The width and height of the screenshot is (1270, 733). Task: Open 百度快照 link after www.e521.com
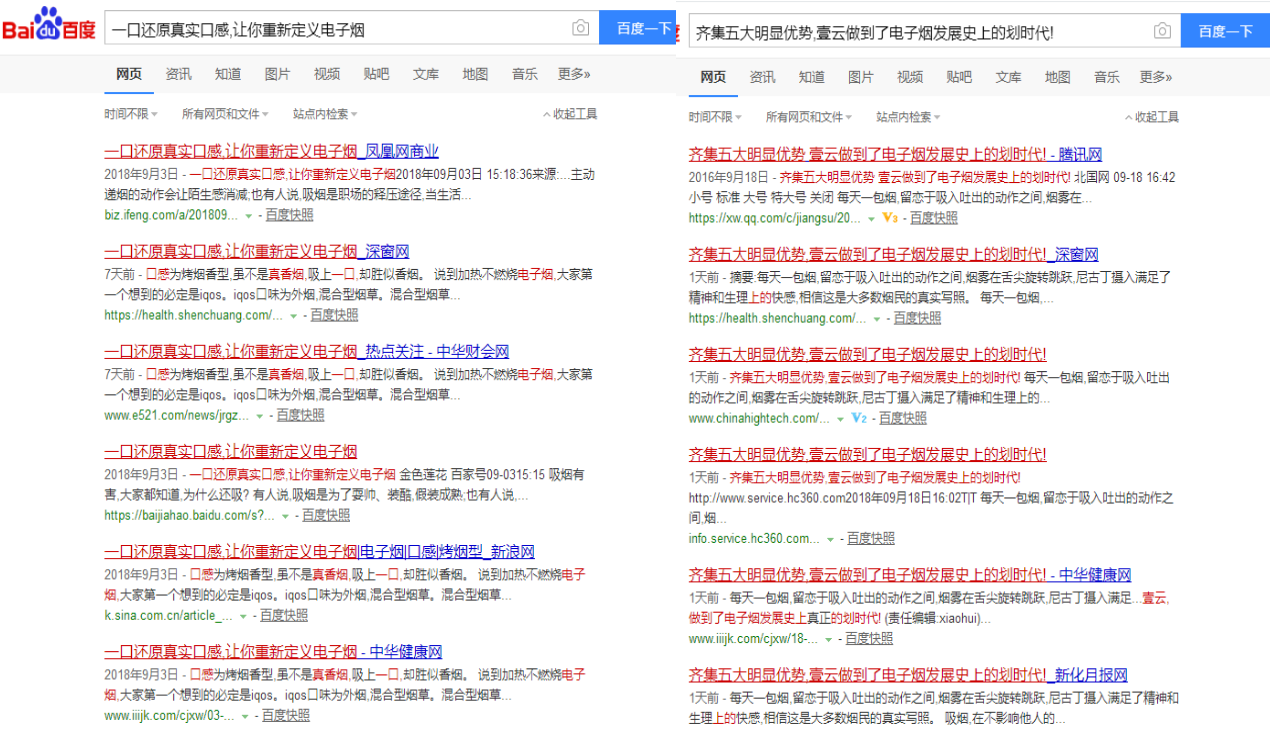pos(301,415)
